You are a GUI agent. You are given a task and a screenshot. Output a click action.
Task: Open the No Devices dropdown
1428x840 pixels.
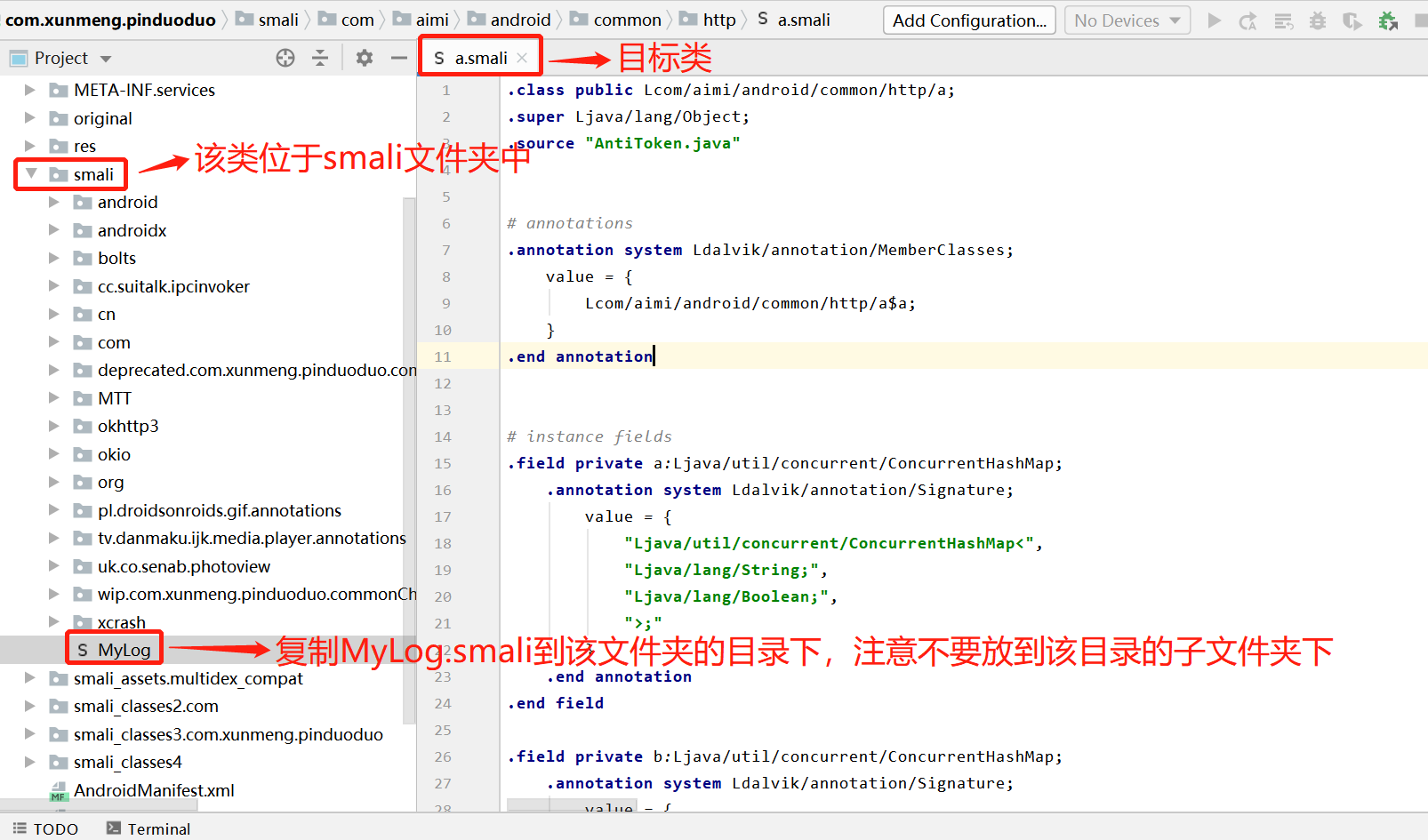1127,20
